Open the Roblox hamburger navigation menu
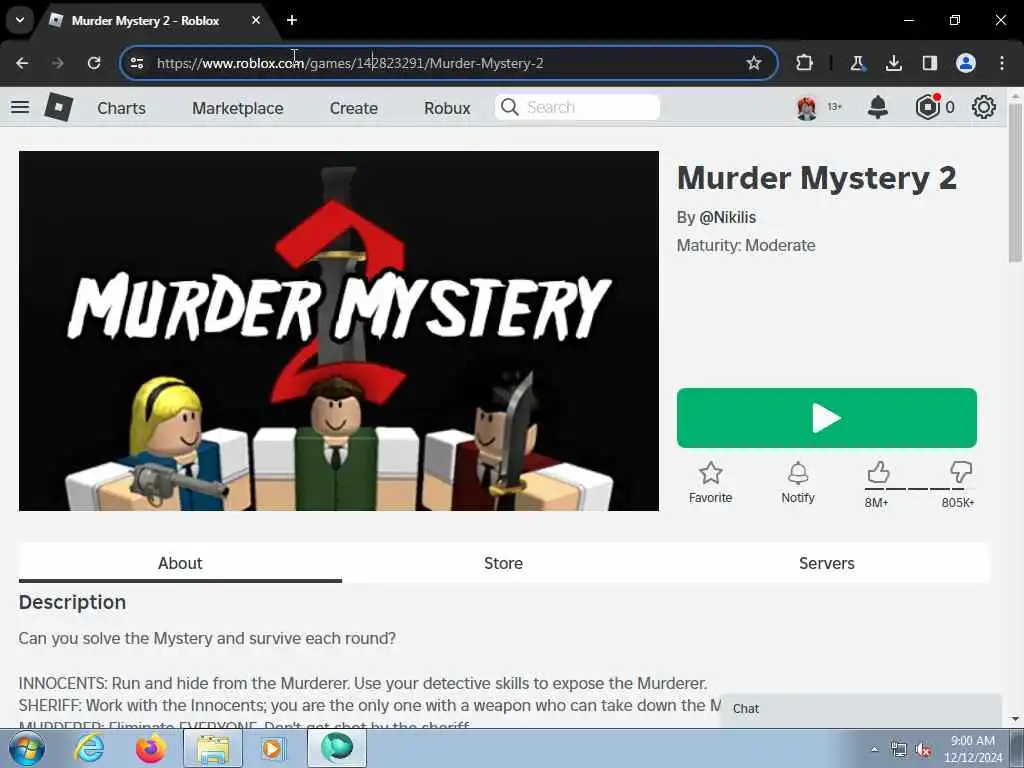The height and width of the screenshot is (768, 1024). click(x=20, y=107)
